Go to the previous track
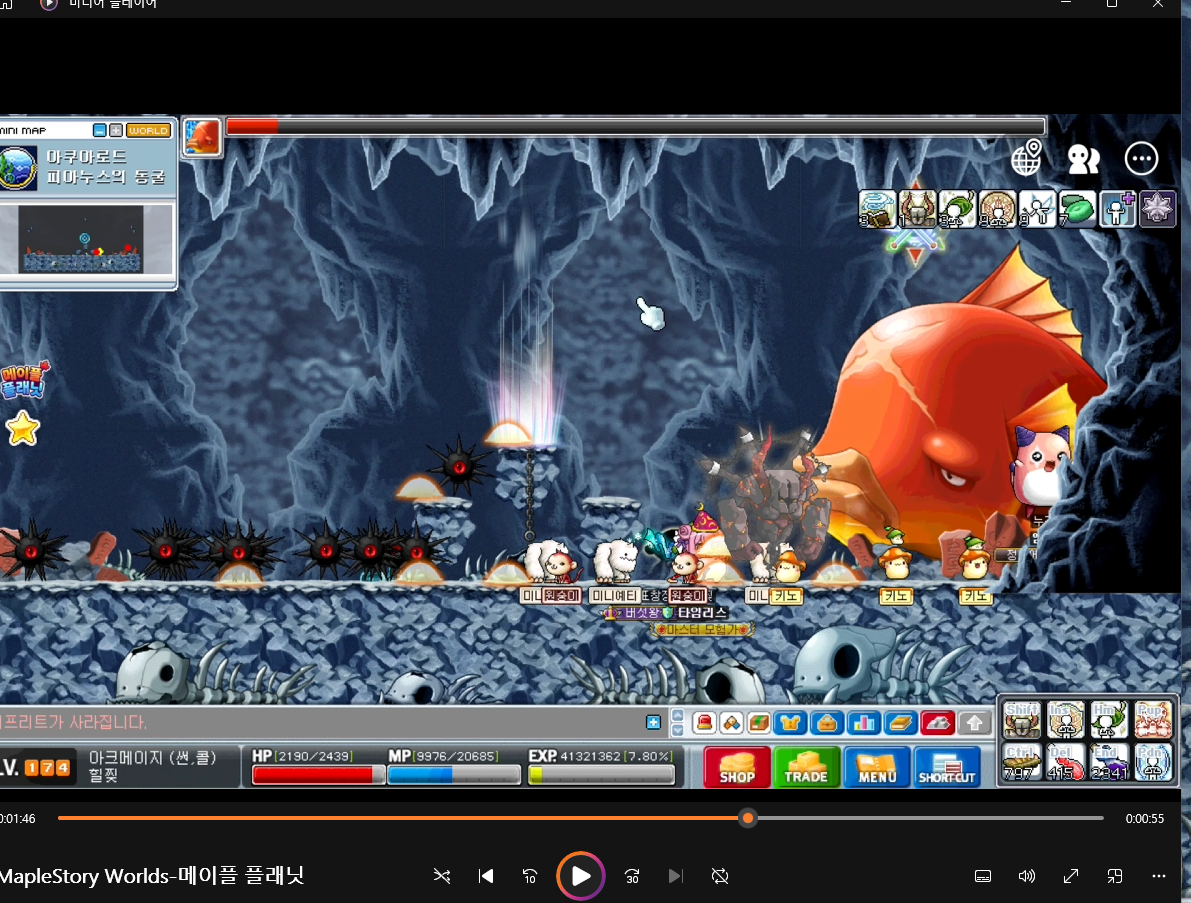Viewport: 1191px width, 903px height. [x=486, y=876]
